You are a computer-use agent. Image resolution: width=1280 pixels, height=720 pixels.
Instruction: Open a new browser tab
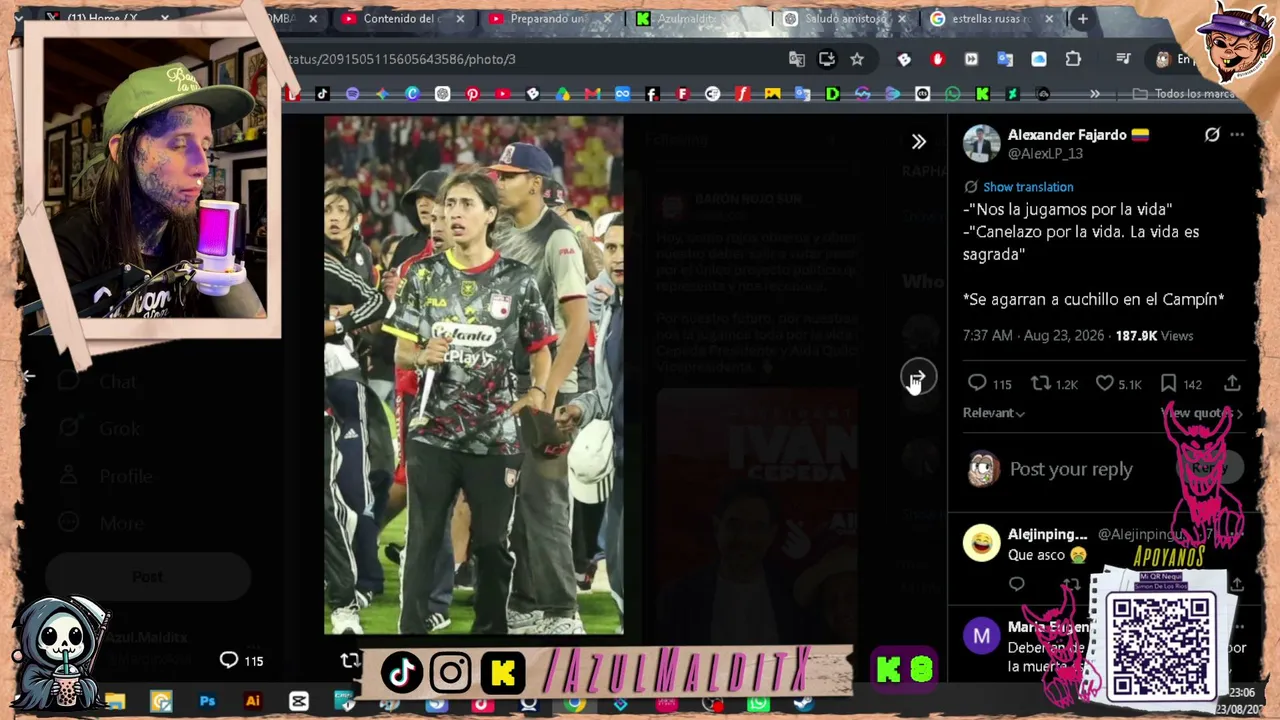(x=1082, y=19)
